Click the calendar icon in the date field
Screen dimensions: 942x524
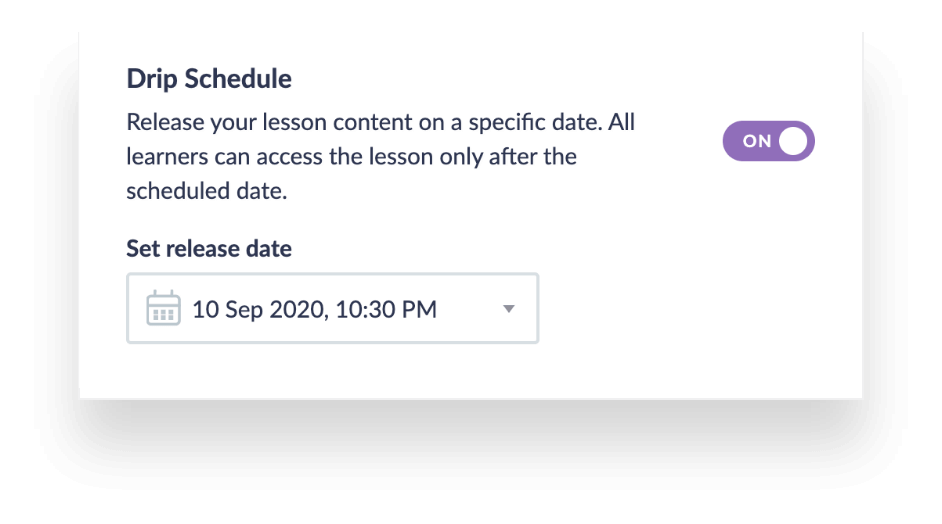tap(163, 308)
